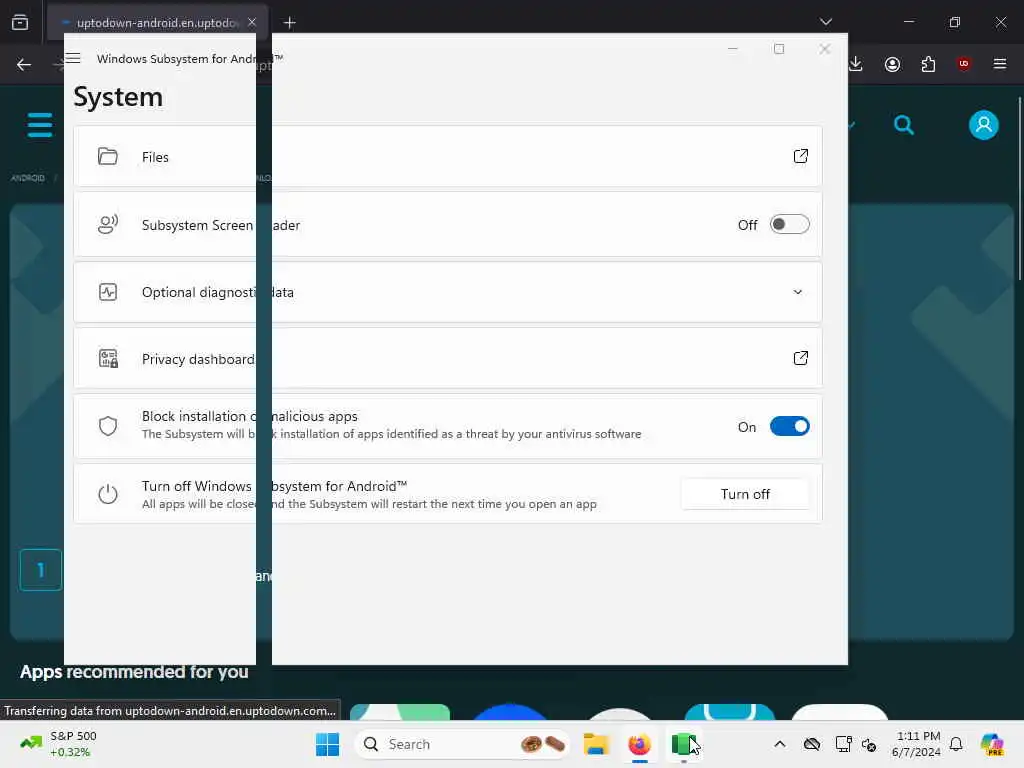1024x768 pixels.
Task: Open the Firefox account icon
Action: pyautogui.click(x=892, y=64)
